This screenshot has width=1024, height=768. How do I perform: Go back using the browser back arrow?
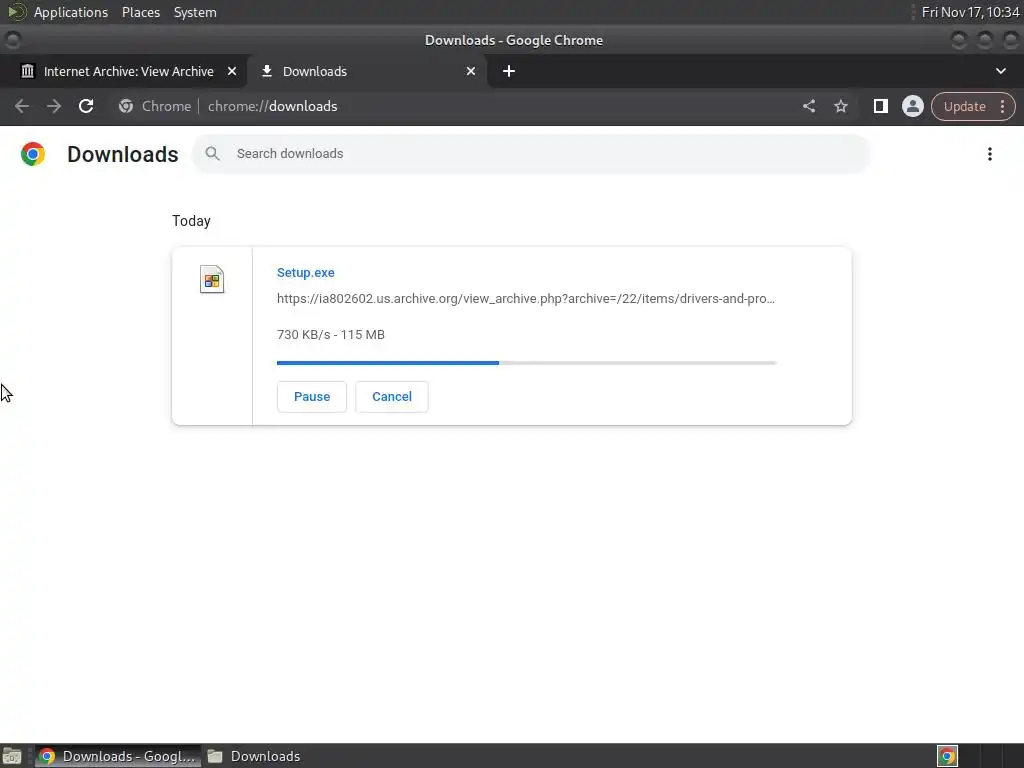click(x=22, y=106)
